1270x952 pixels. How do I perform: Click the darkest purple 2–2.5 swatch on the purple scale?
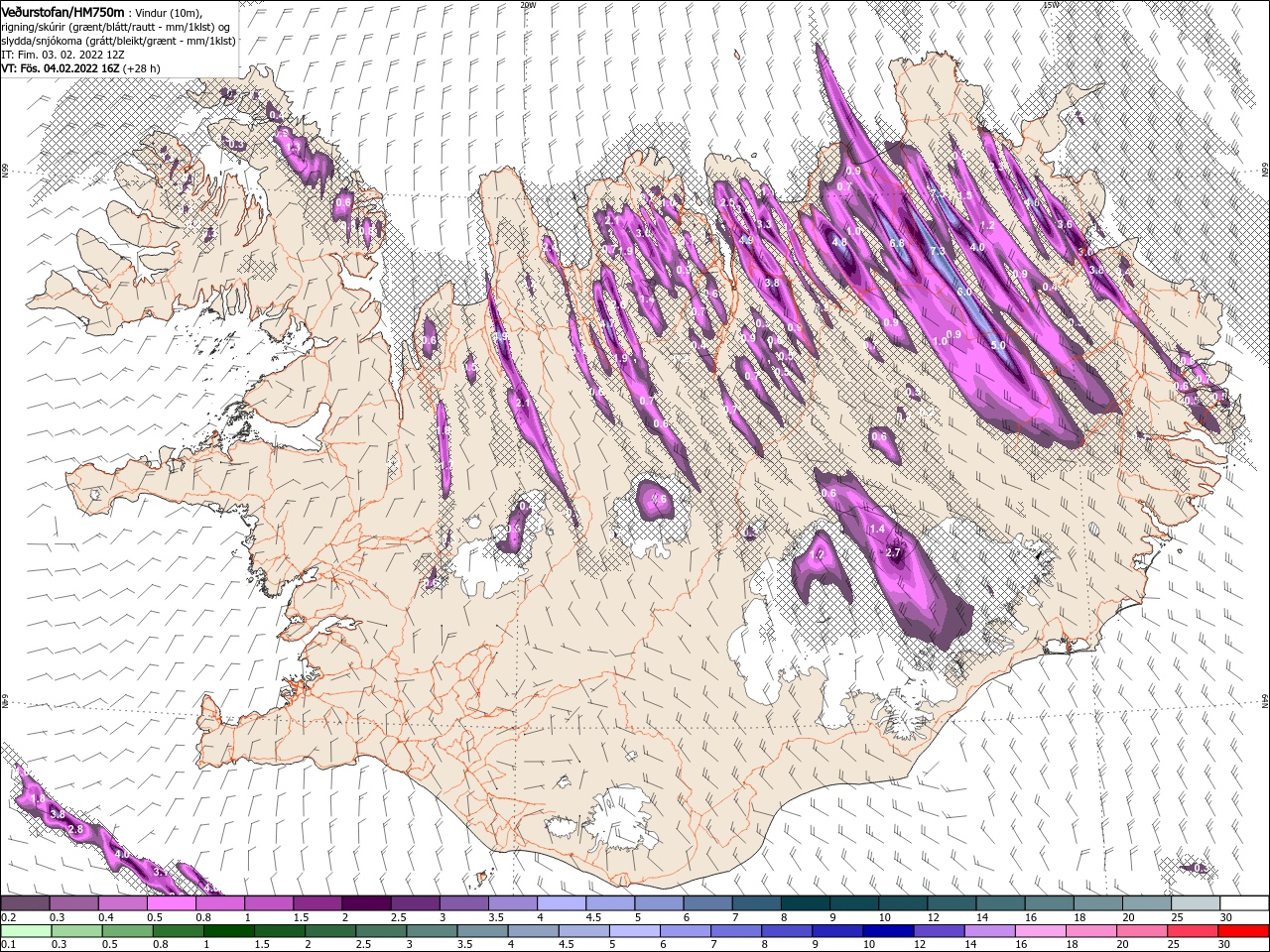pyautogui.click(x=366, y=903)
